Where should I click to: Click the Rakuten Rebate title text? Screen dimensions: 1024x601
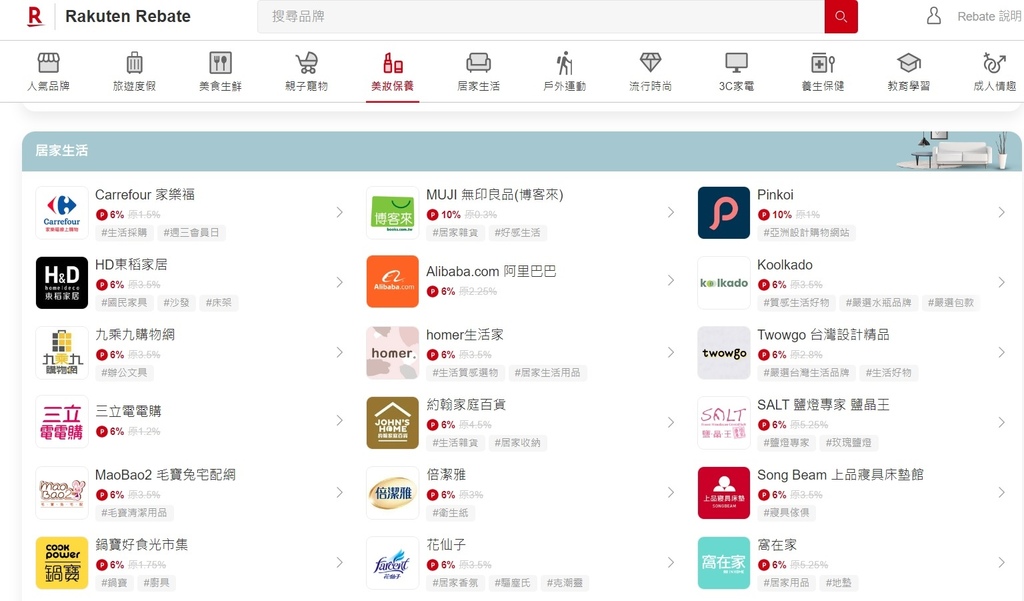(128, 16)
